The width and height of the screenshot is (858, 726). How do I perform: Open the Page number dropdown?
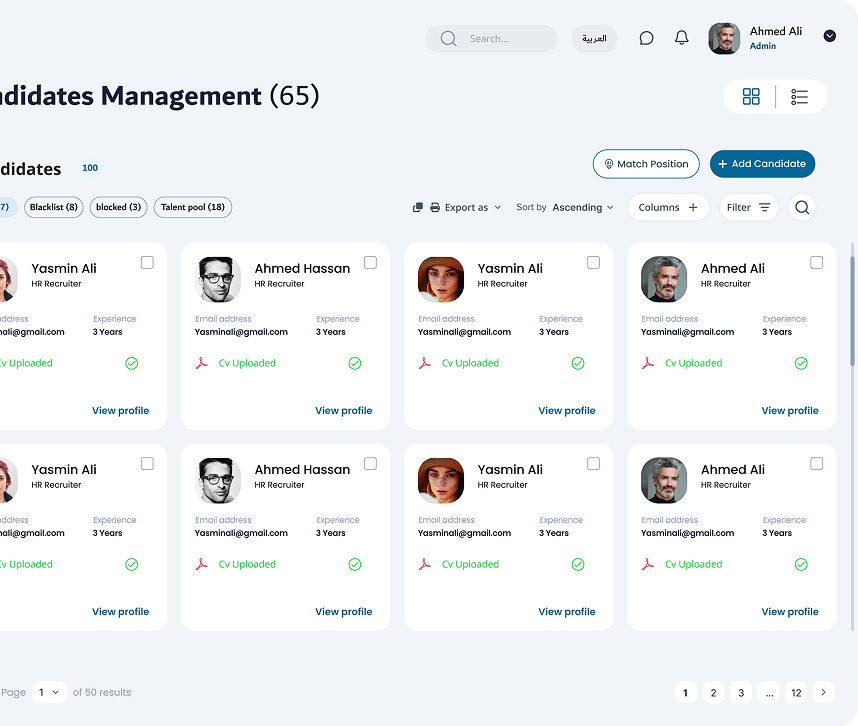[x=49, y=692]
